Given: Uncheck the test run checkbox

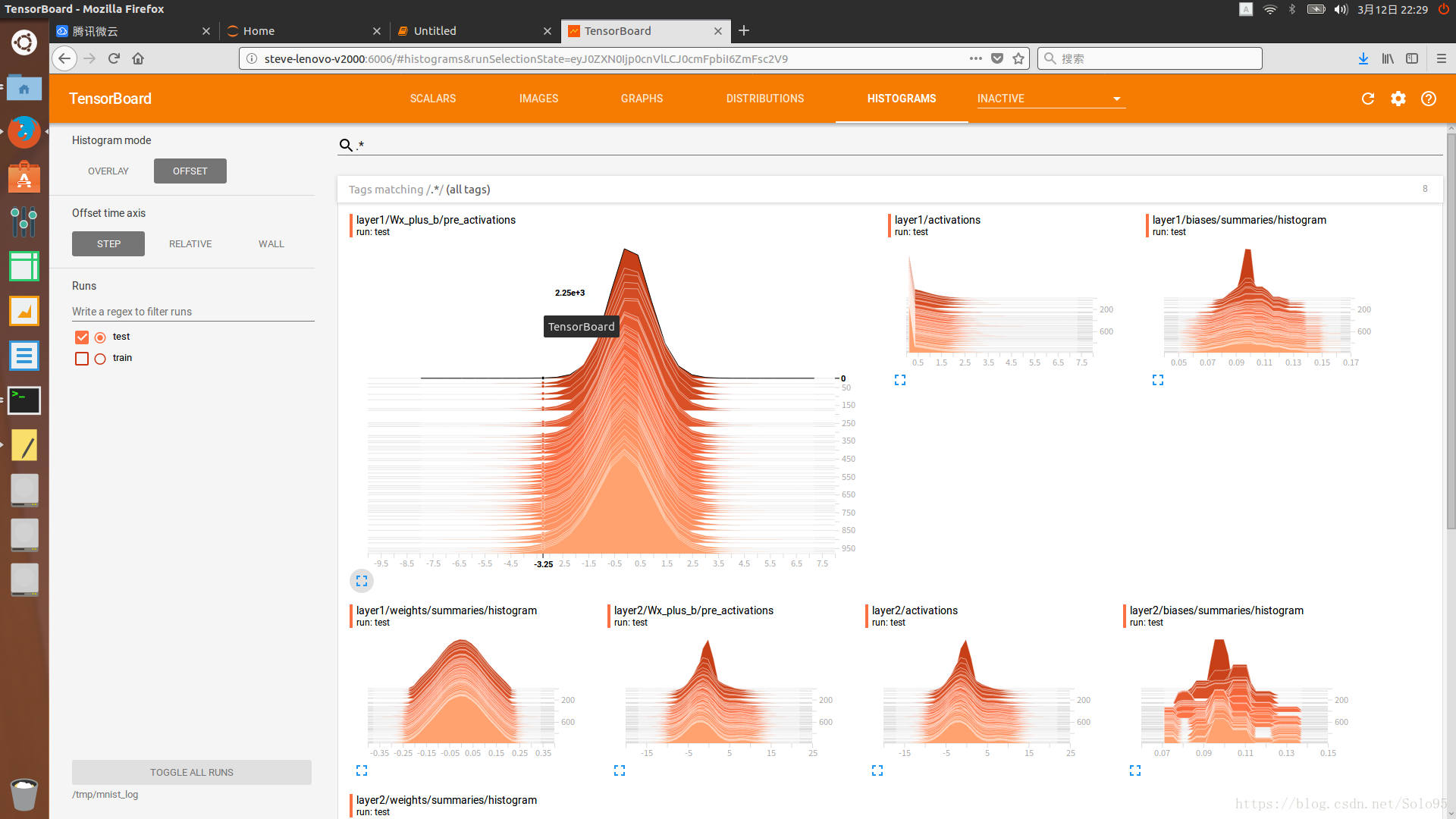Looking at the screenshot, I should point(82,337).
